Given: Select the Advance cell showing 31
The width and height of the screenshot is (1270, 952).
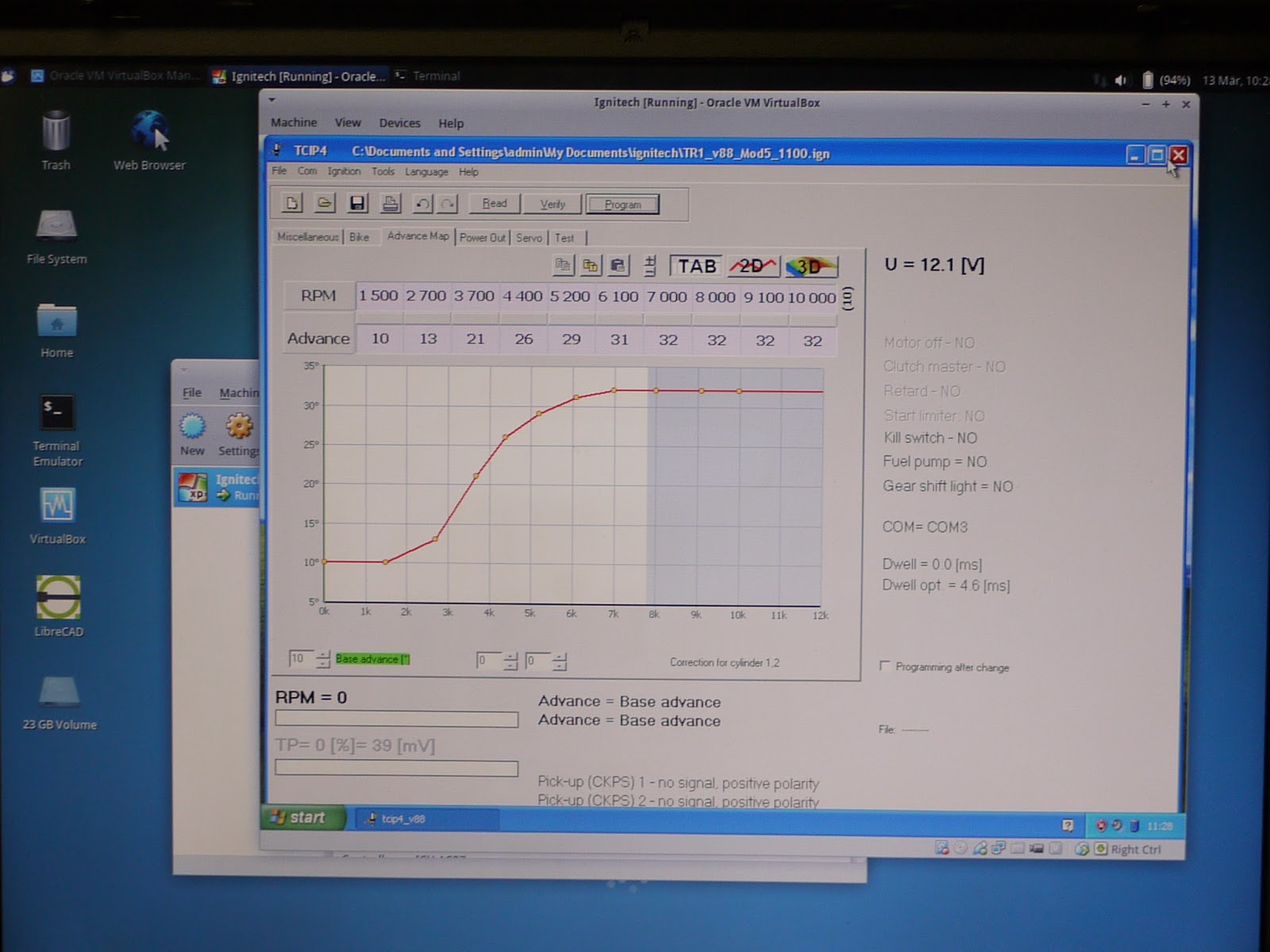Looking at the screenshot, I should (619, 340).
